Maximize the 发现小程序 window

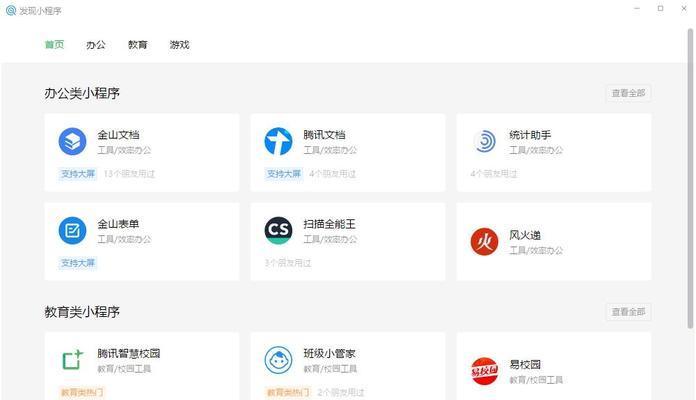tap(660, 8)
